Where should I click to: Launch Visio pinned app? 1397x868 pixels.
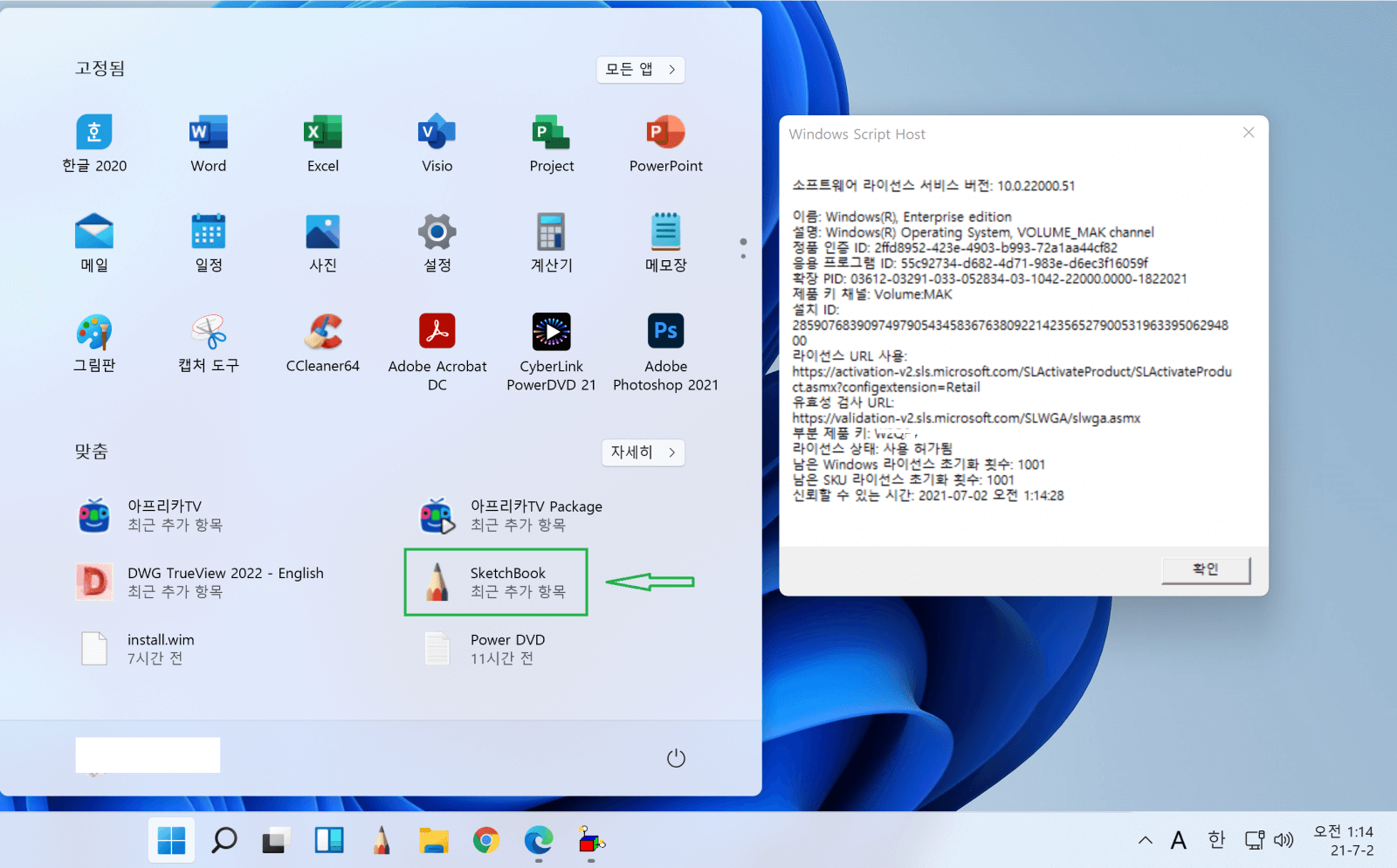(437, 144)
